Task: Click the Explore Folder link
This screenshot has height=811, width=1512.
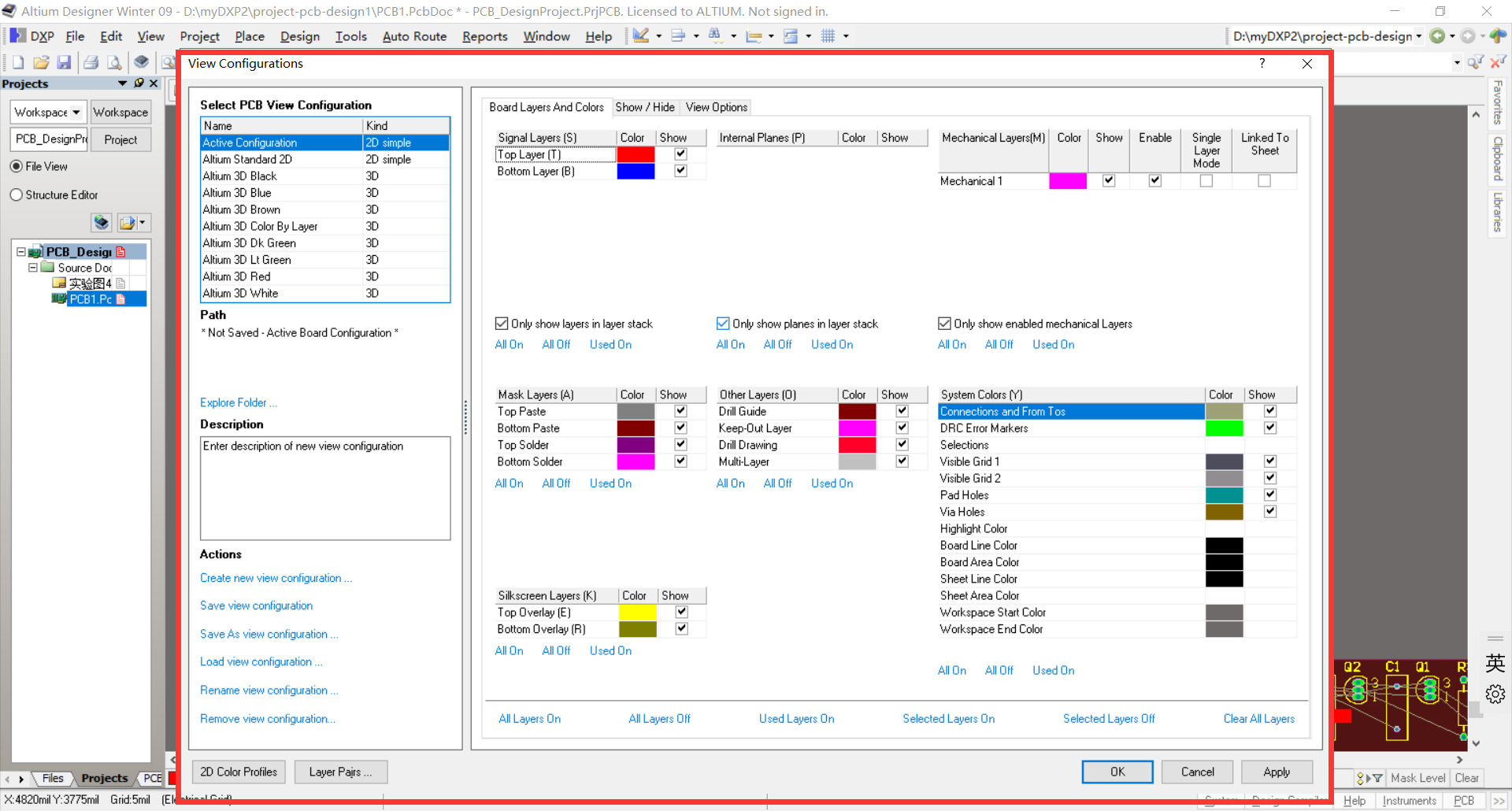Action: [x=238, y=402]
